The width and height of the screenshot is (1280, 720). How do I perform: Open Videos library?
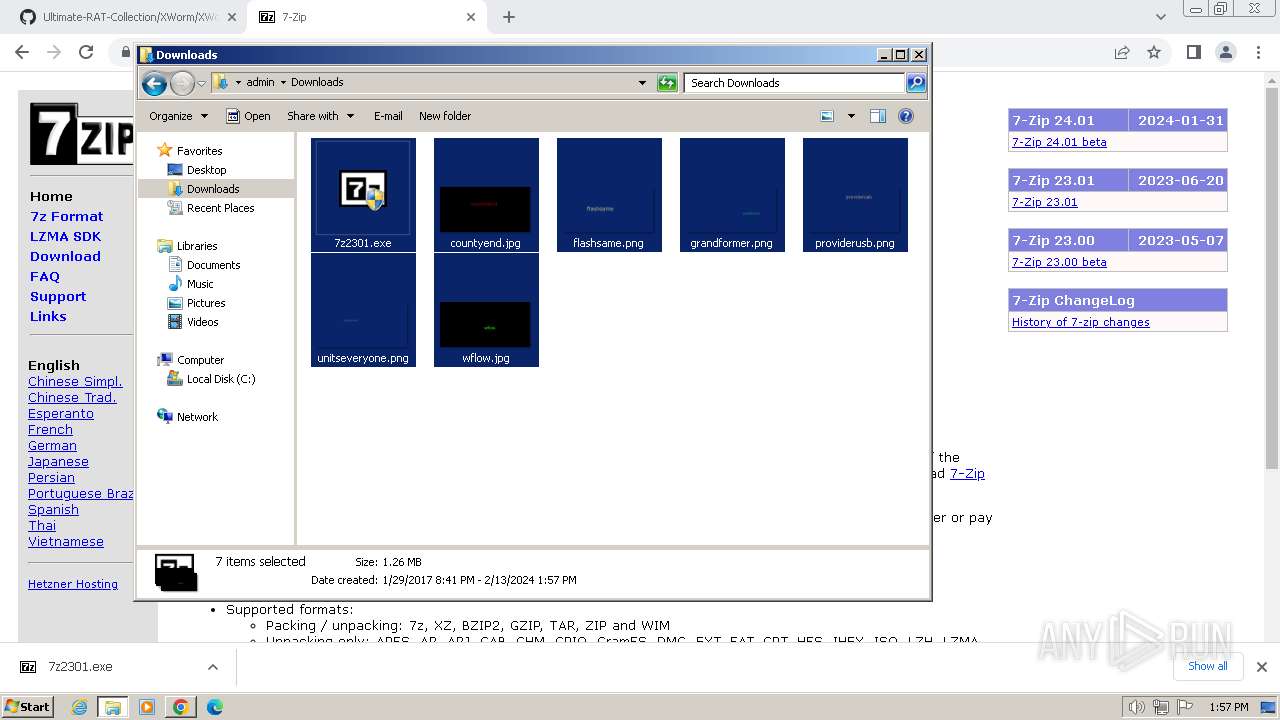click(x=202, y=322)
